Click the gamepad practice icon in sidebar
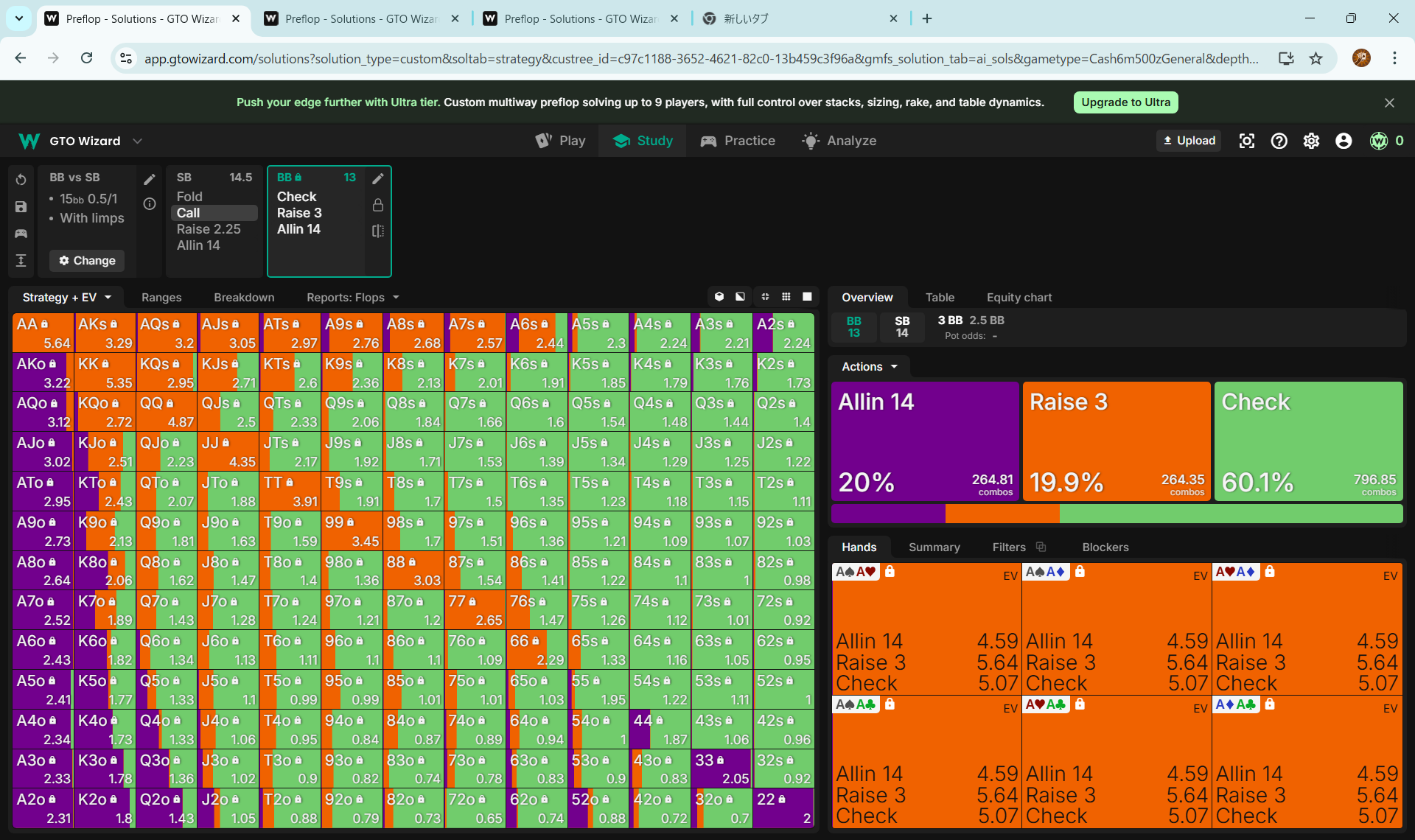The width and height of the screenshot is (1415, 840). click(21, 234)
